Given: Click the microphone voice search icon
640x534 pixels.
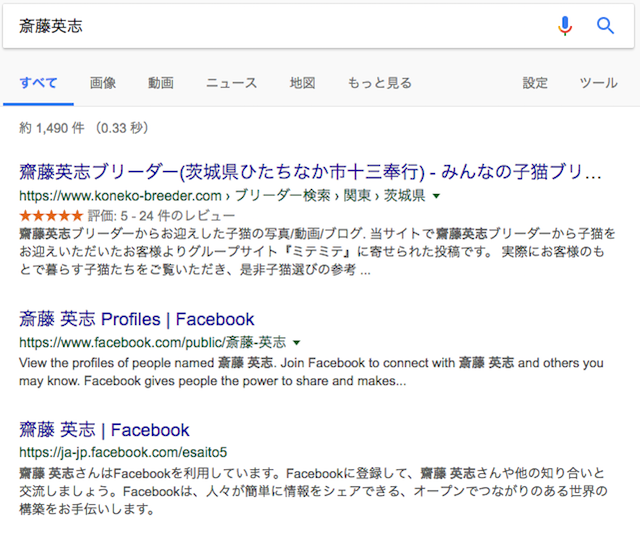Looking at the screenshot, I should tap(565, 26).
